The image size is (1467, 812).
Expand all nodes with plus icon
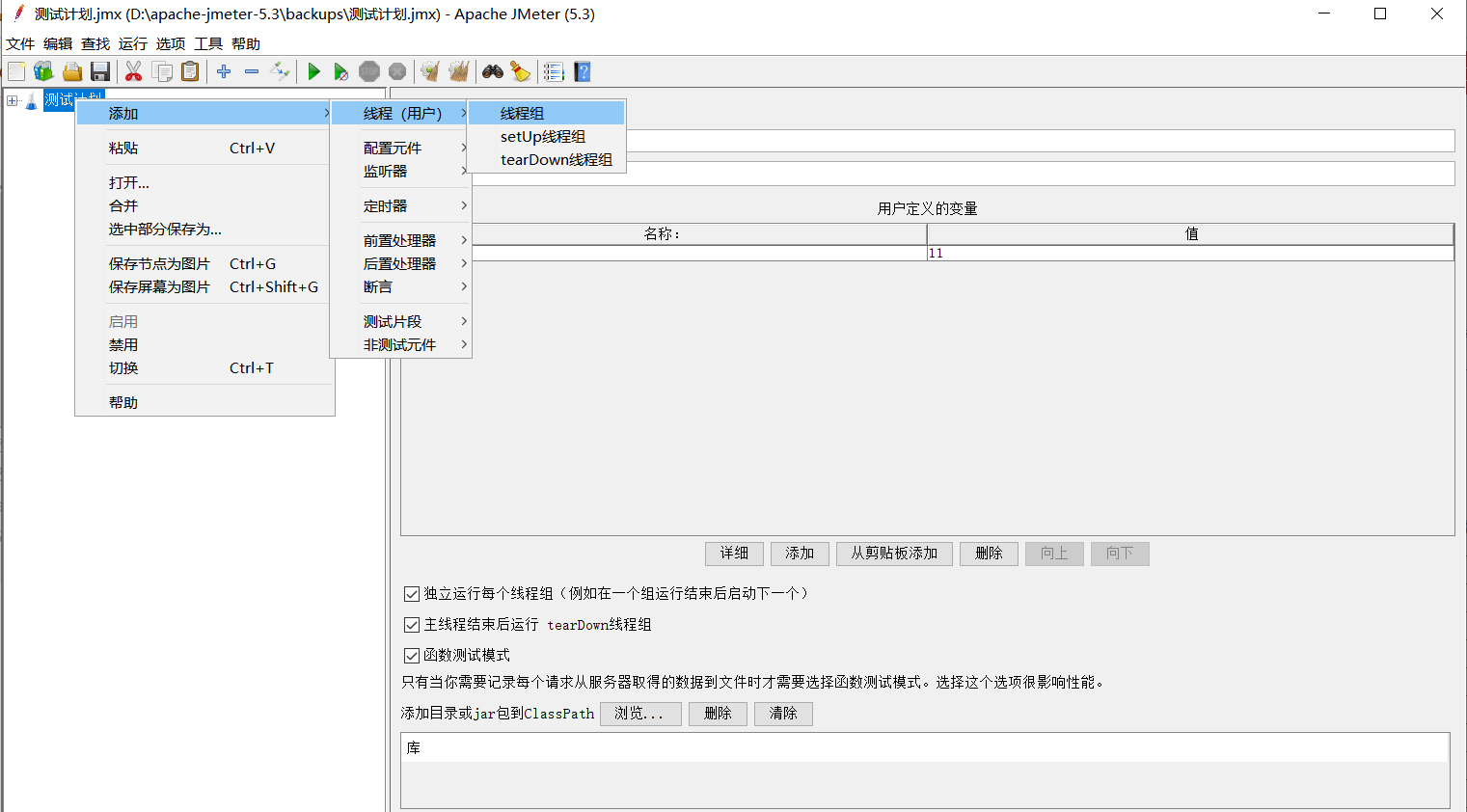pyautogui.click(x=224, y=71)
